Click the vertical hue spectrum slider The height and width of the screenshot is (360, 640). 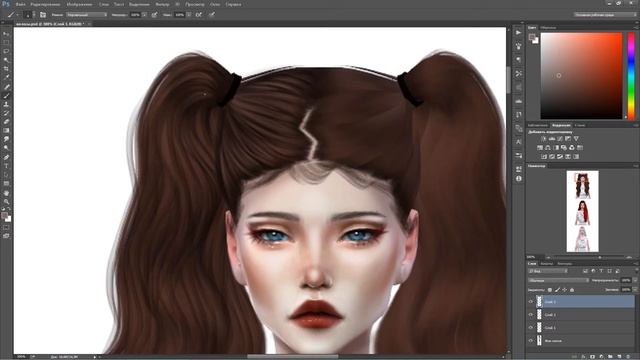click(631, 76)
